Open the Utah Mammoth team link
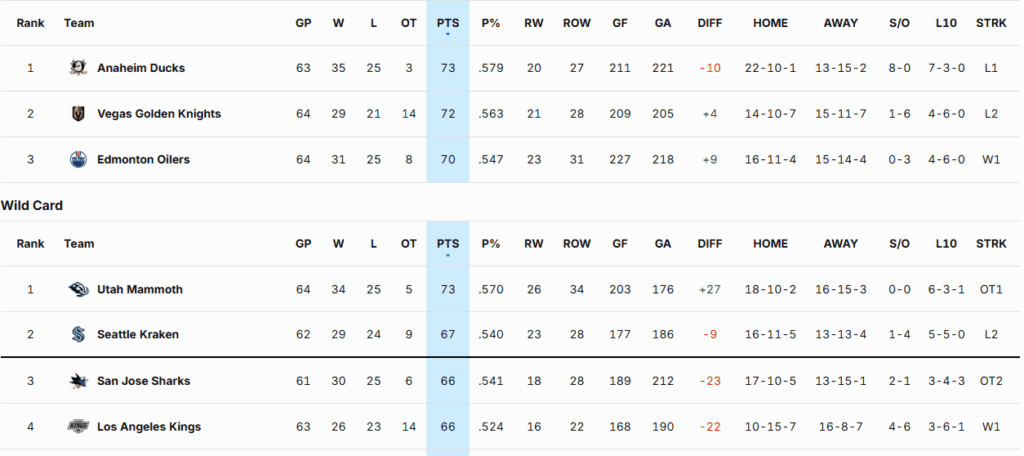 coord(140,289)
